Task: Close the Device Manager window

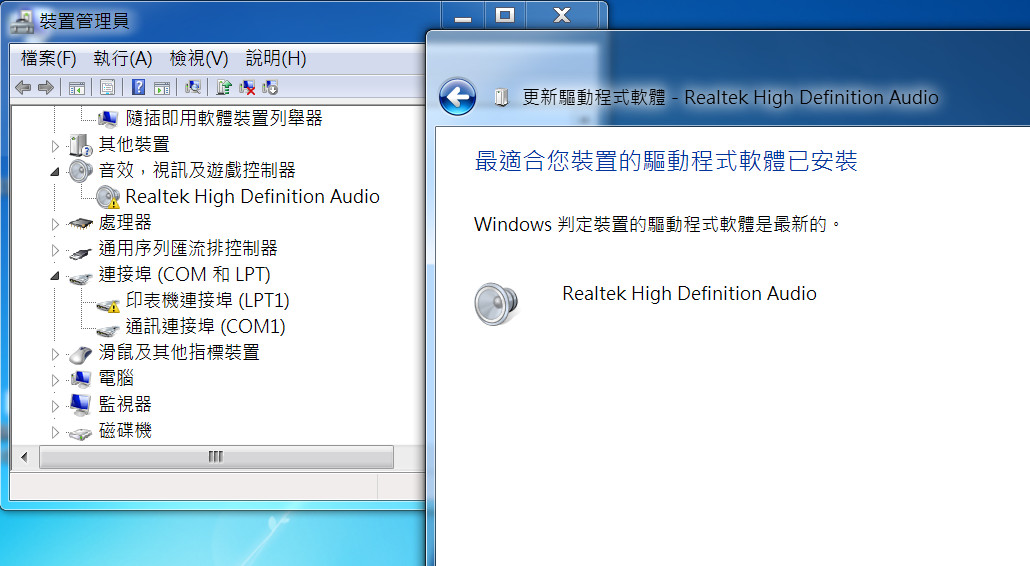Action: tap(562, 16)
